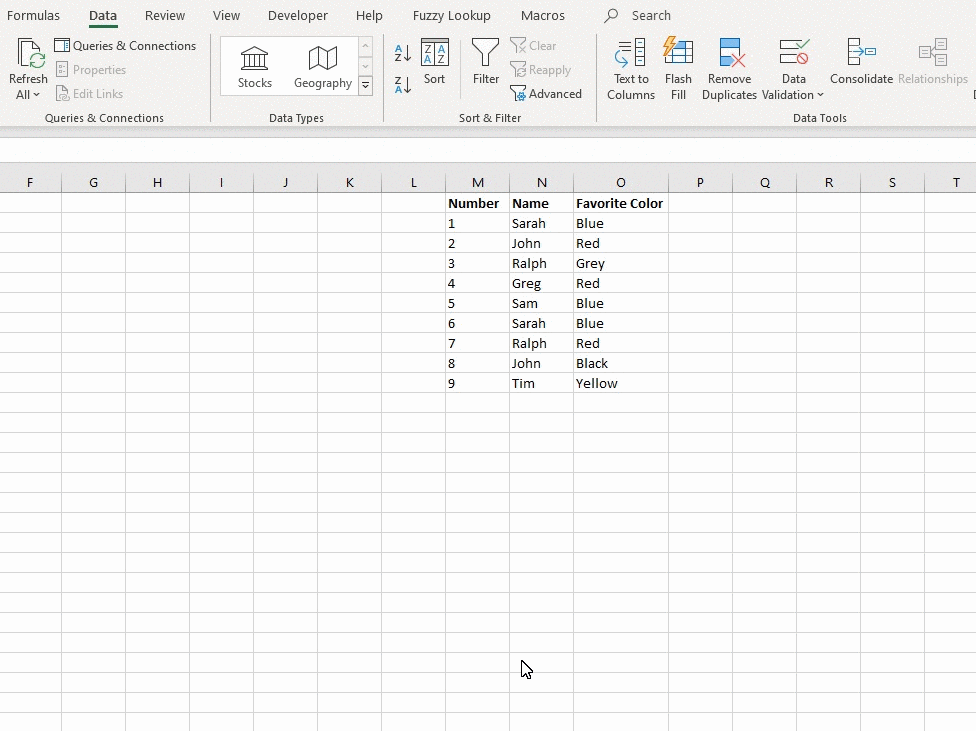Open the Fuzzy Lookup tab
Image resolution: width=976 pixels, height=731 pixels.
[x=451, y=15]
